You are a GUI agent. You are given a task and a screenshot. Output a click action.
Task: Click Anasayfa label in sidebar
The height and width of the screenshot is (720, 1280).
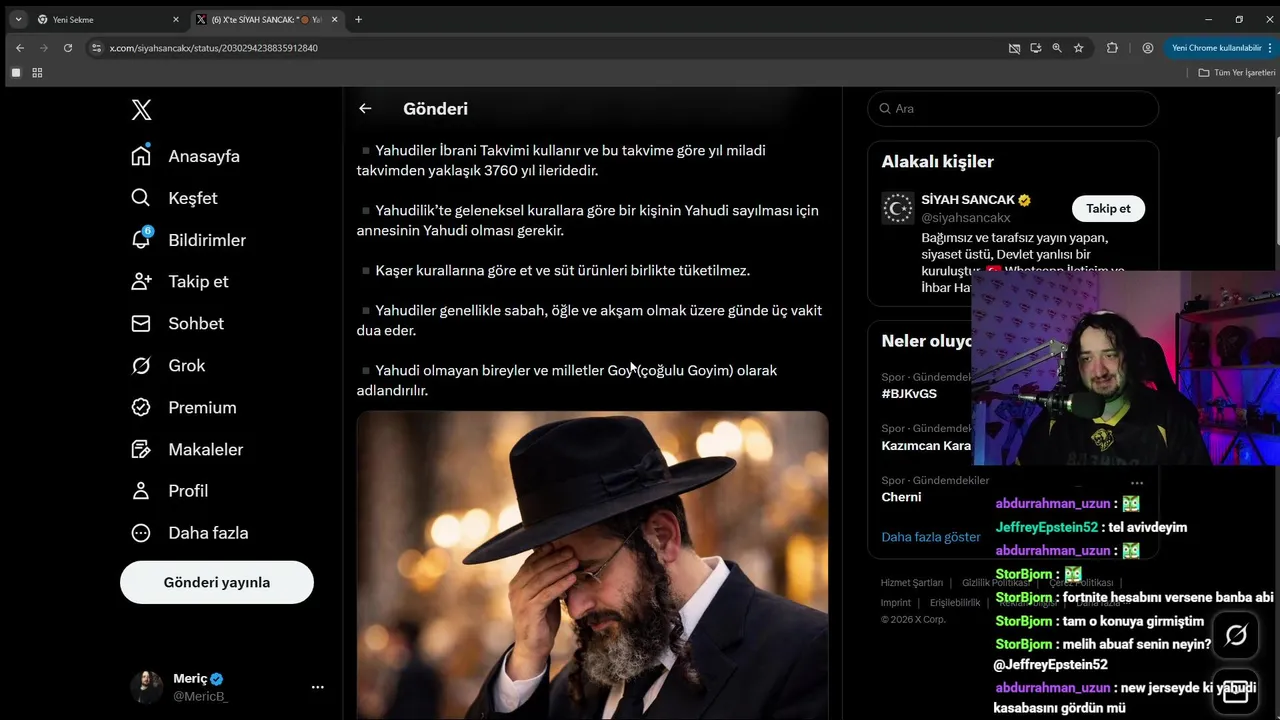pyautogui.click(x=204, y=156)
